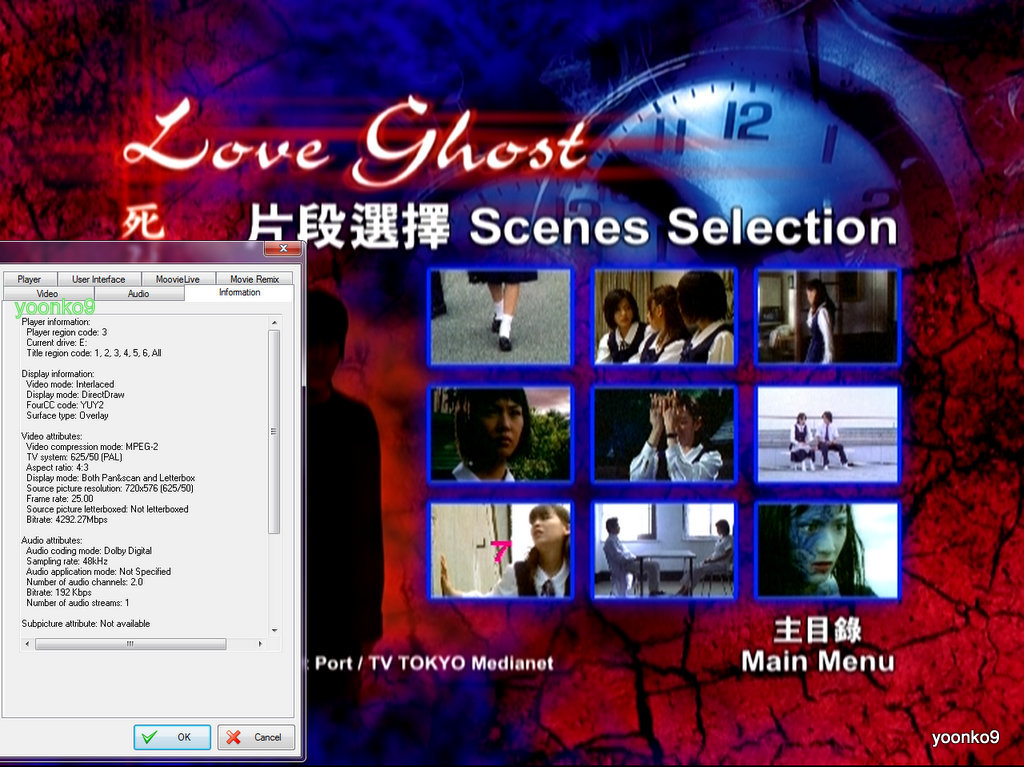The height and width of the screenshot is (767, 1024).
Task: Select the girl's face close-up thumbnail
Action: point(500,434)
